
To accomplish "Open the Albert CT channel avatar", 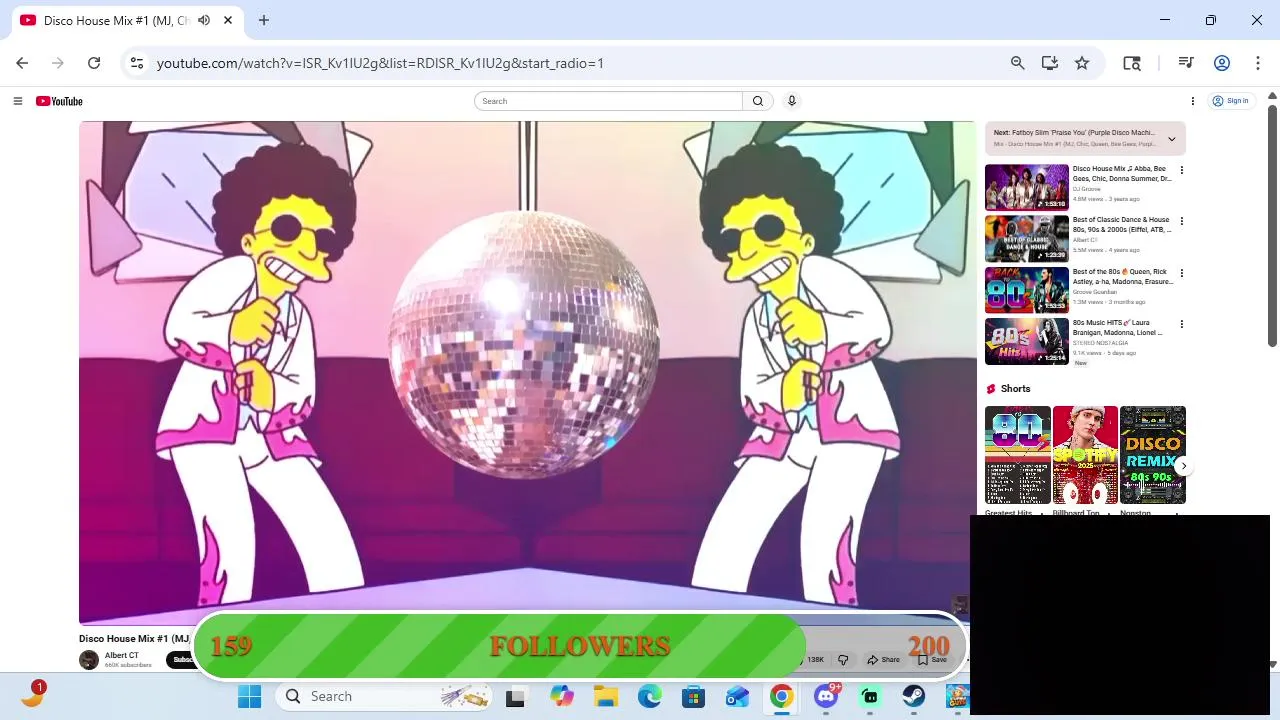I will [x=89, y=660].
